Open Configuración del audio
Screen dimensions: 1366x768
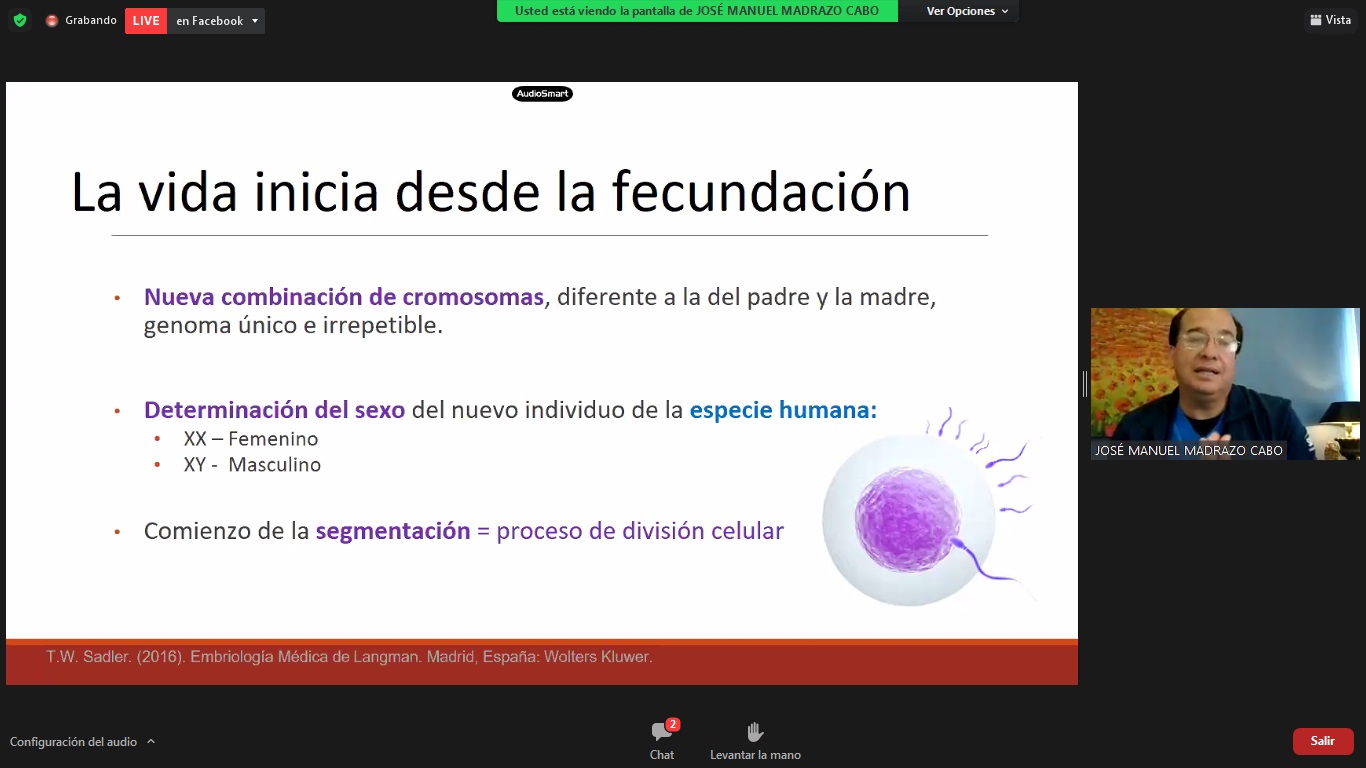[x=73, y=742]
